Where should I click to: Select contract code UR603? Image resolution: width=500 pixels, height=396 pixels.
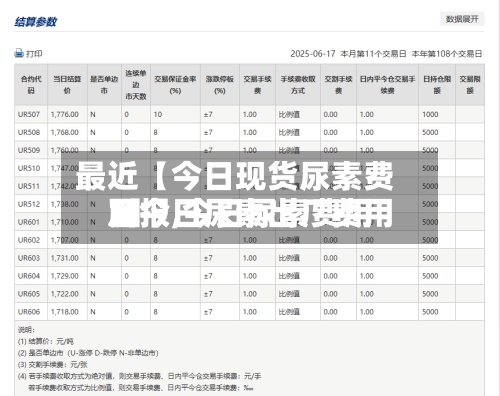click(29, 258)
